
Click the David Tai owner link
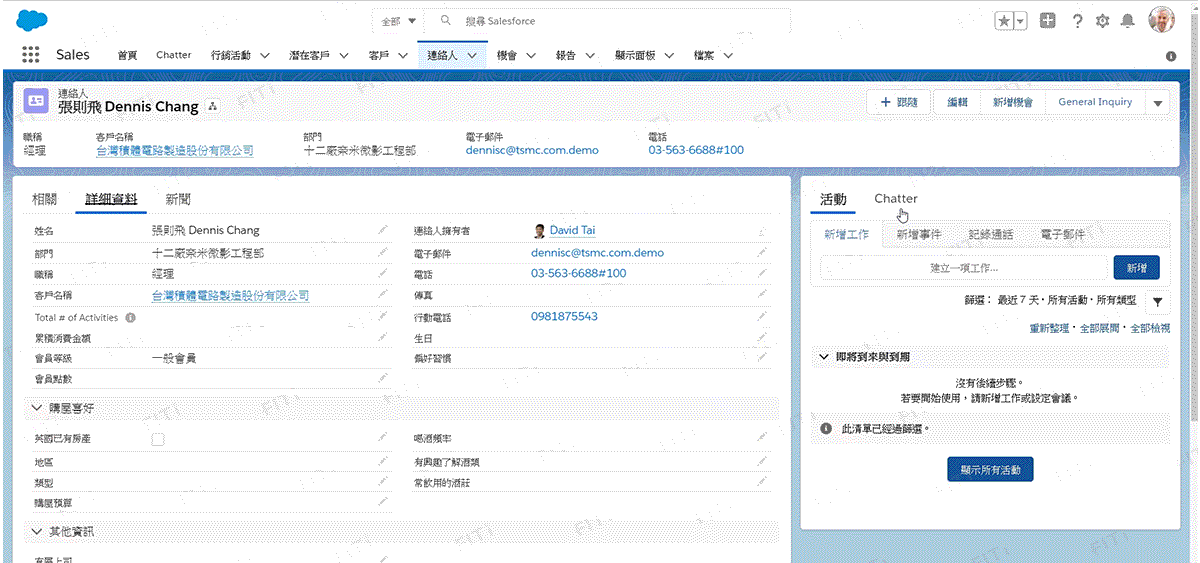click(573, 230)
